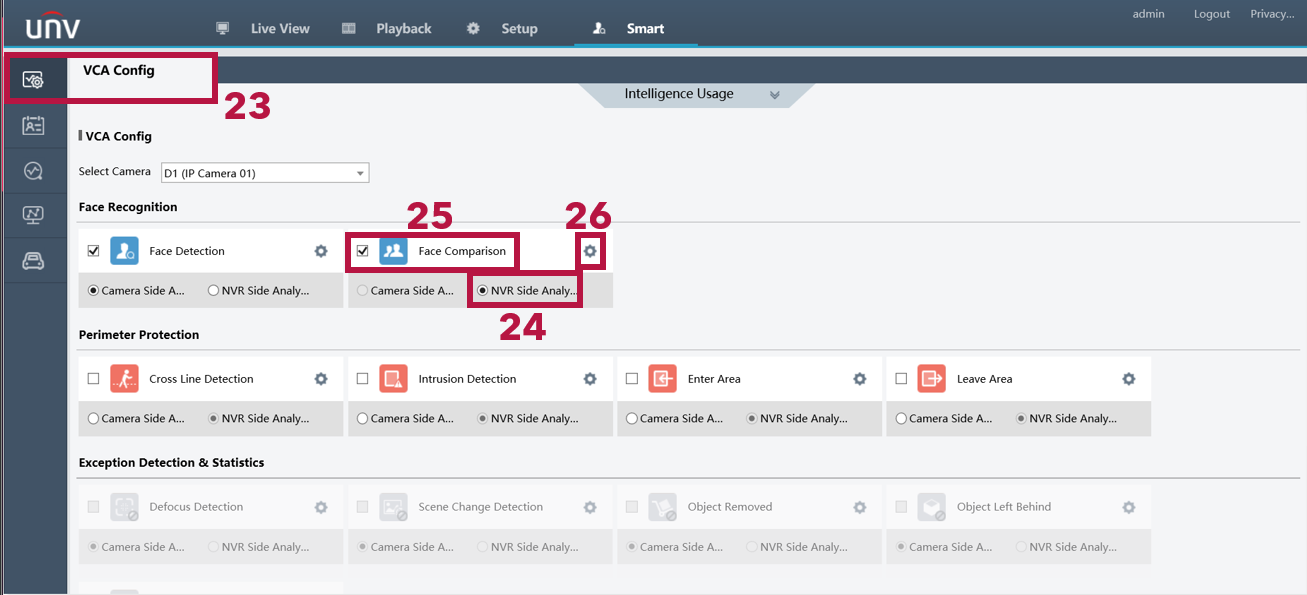Uncheck the Face Detection checkbox
This screenshot has width=1307, height=595.
(x=94, y=251)
